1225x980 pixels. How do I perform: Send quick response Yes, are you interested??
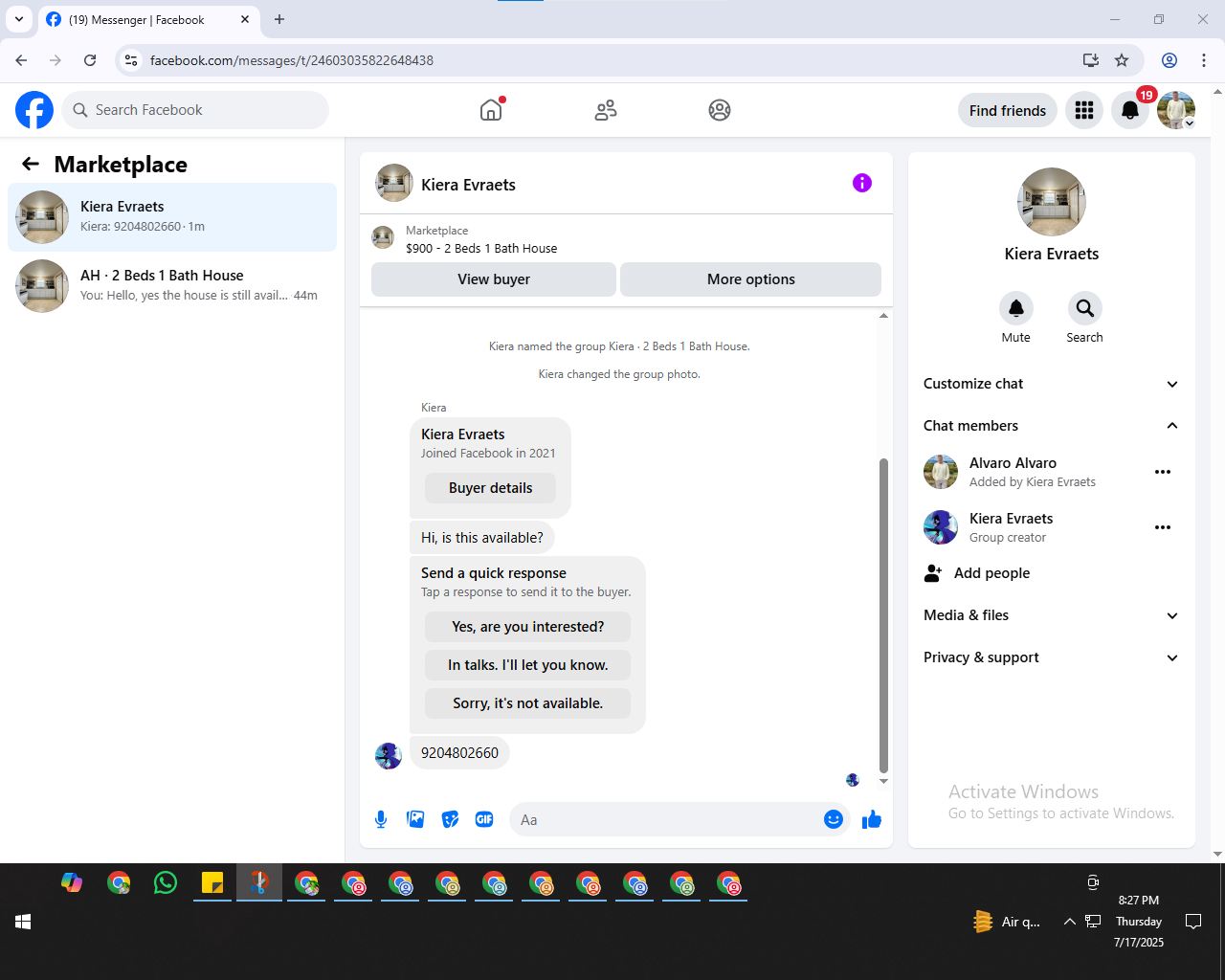(528, 627)
